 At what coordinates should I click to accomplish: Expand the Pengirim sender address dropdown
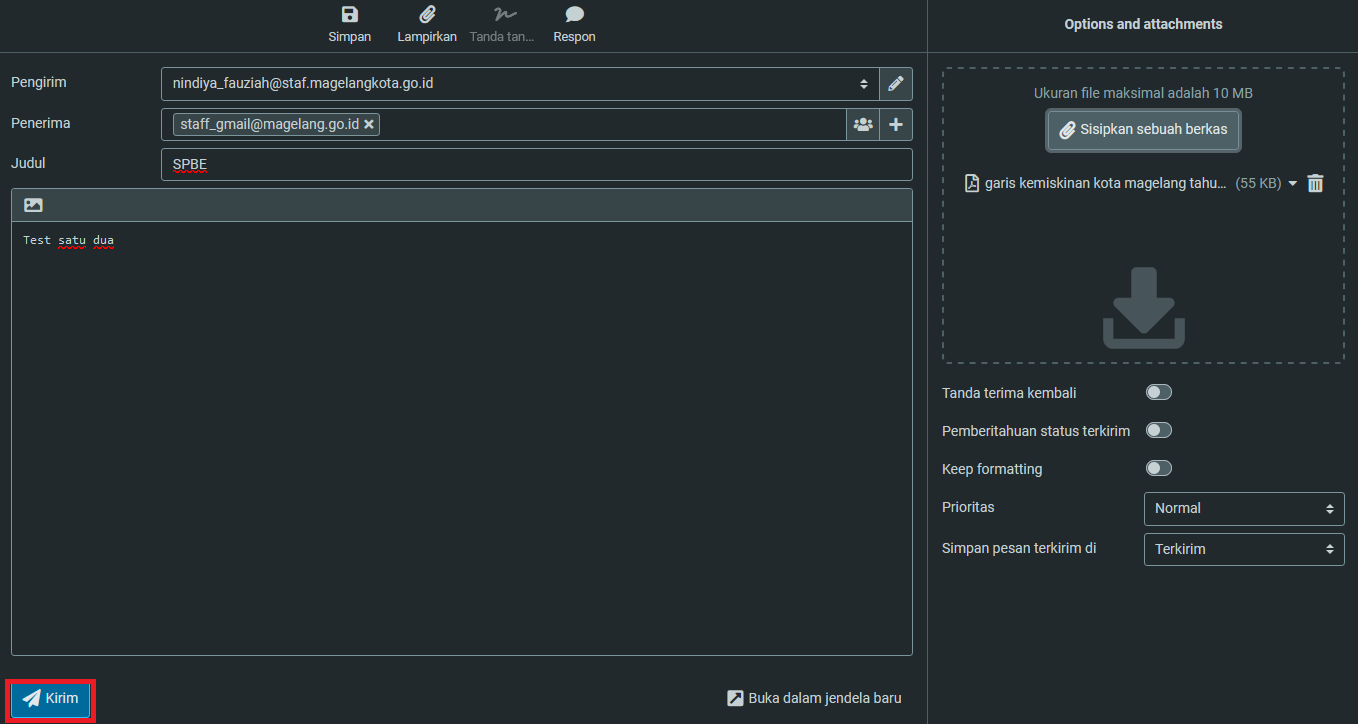520,84
